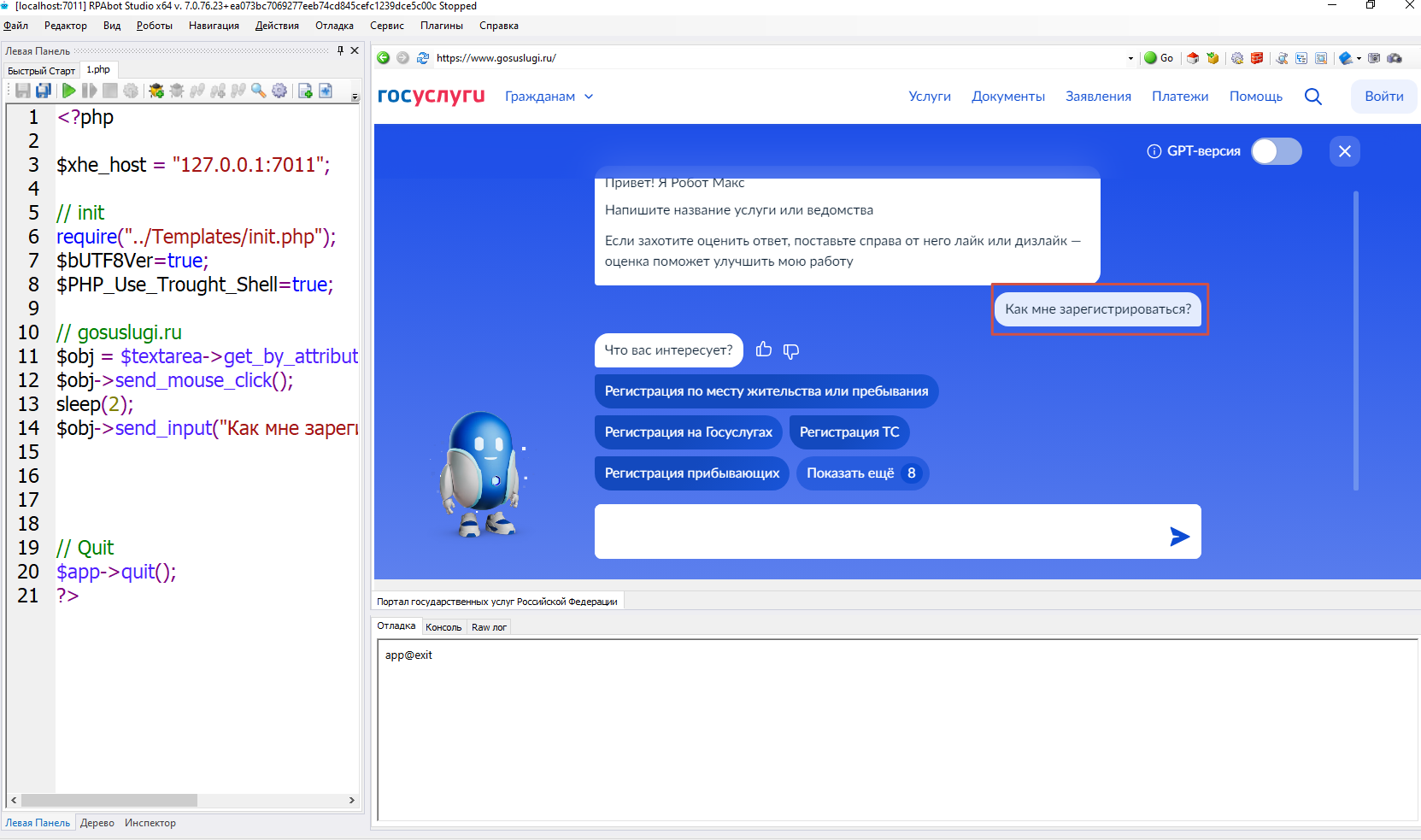Select the 1.php editor tab

pyautogui.click(x=98, y=70)
